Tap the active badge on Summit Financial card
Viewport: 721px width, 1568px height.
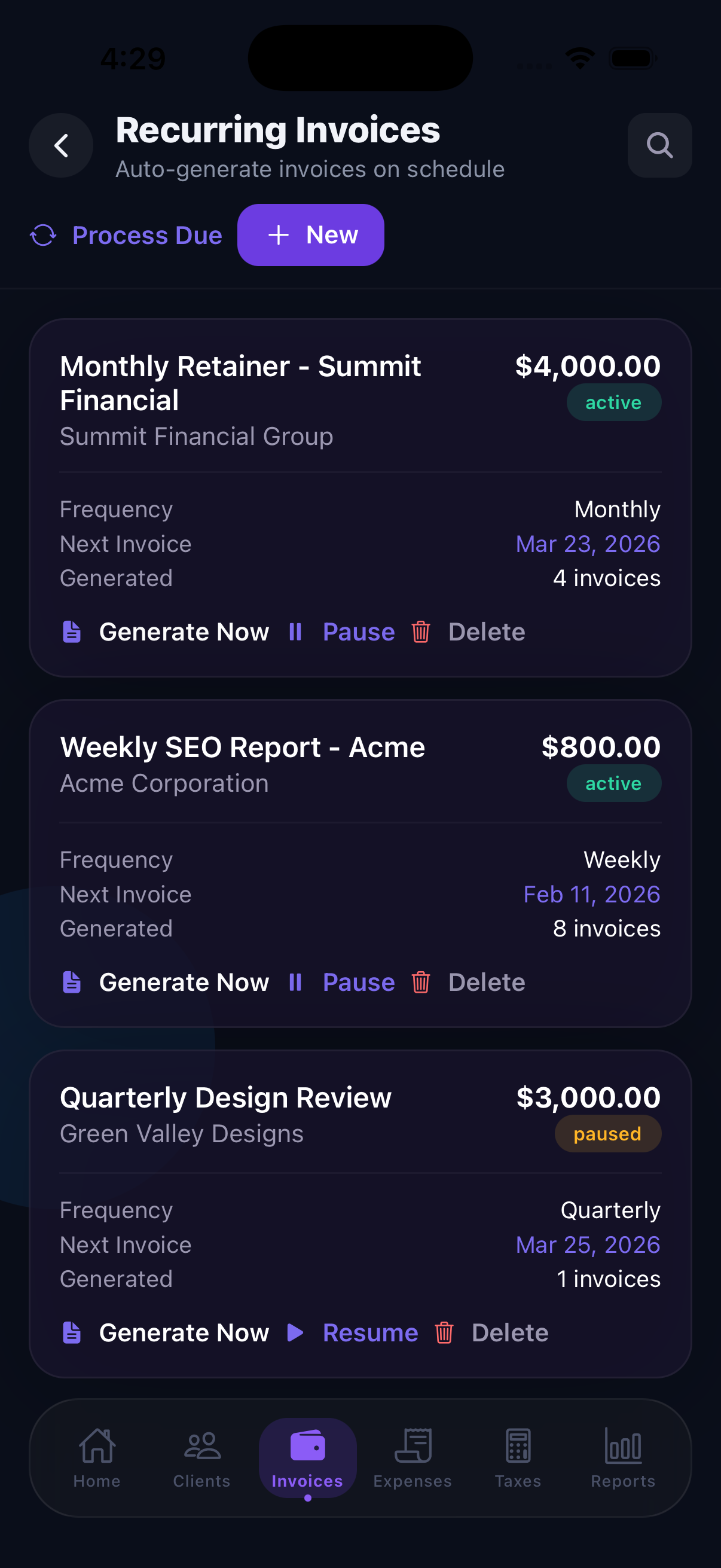click(613, 402)
